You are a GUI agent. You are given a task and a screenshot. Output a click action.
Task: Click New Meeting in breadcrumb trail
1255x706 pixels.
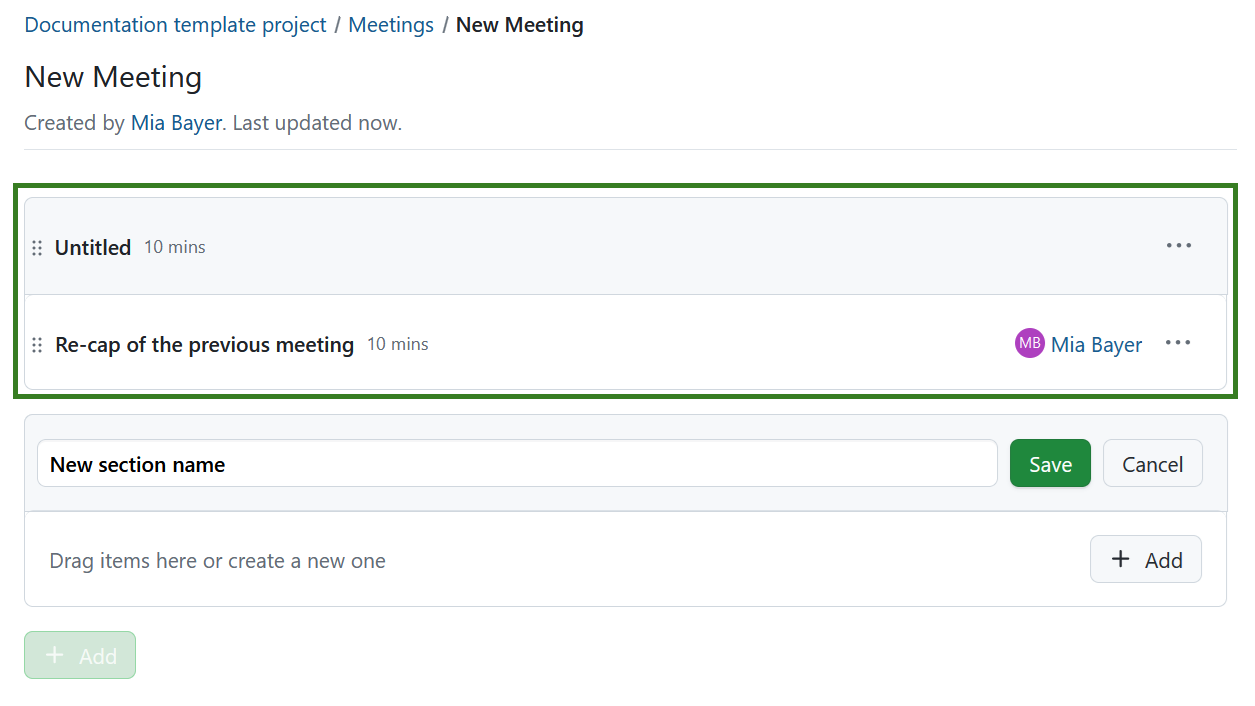519,25
